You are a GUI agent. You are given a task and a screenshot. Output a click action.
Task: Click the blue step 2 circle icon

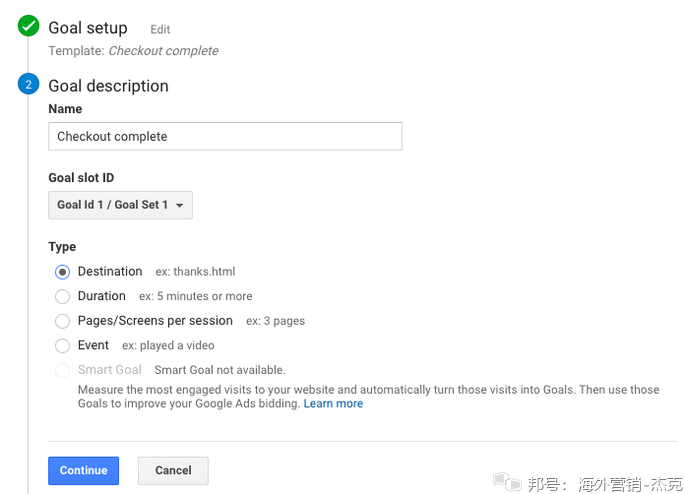28,85
